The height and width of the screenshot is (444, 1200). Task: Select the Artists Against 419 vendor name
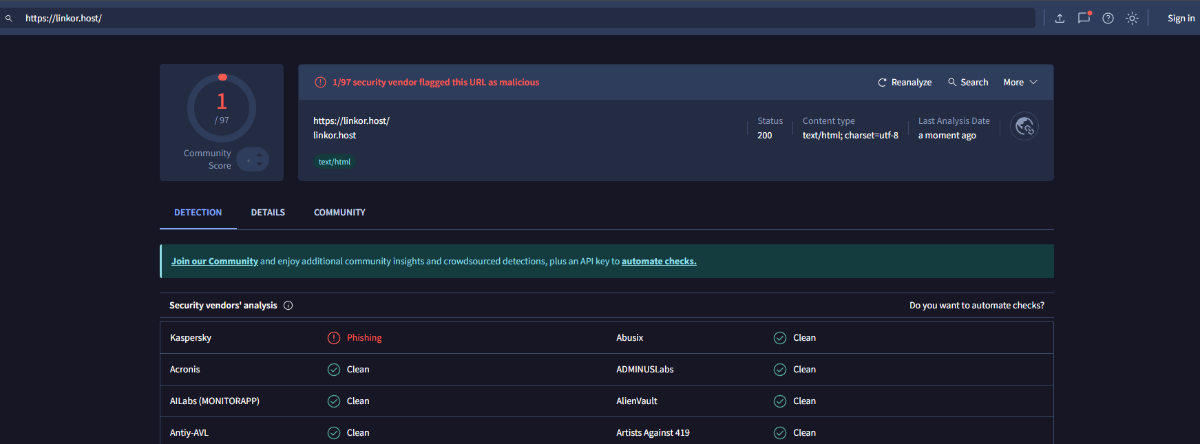coord(653,433)
